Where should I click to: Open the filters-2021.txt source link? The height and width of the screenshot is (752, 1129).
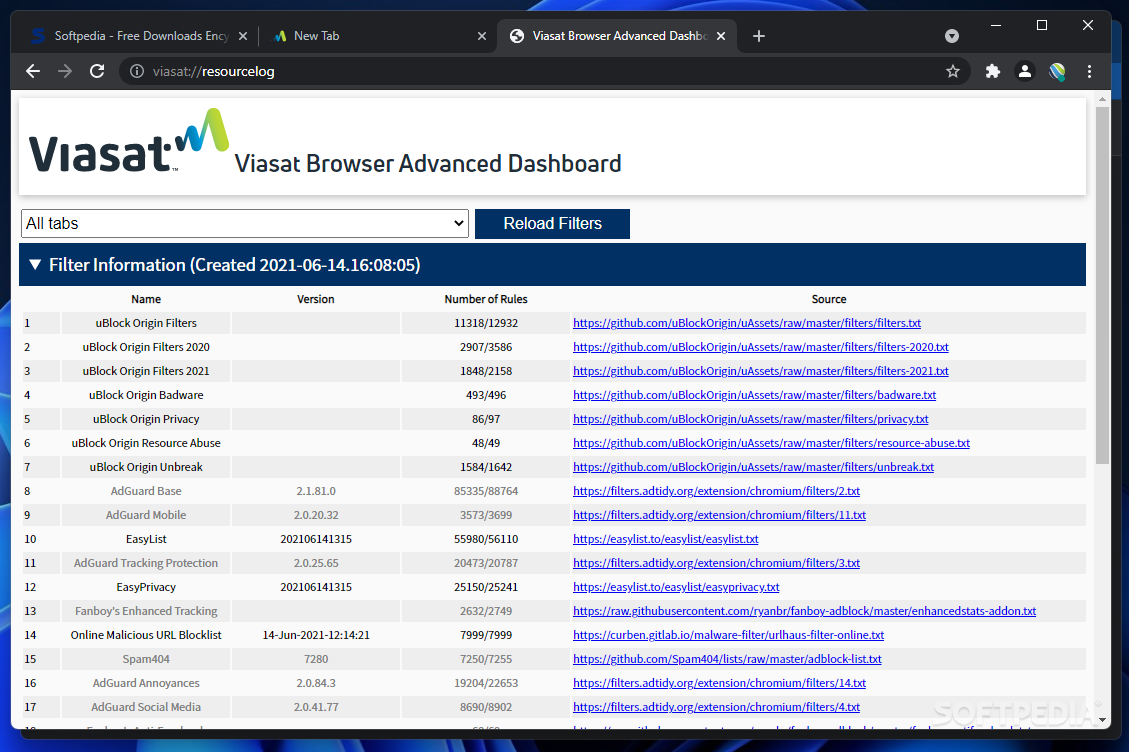(760, 371)
